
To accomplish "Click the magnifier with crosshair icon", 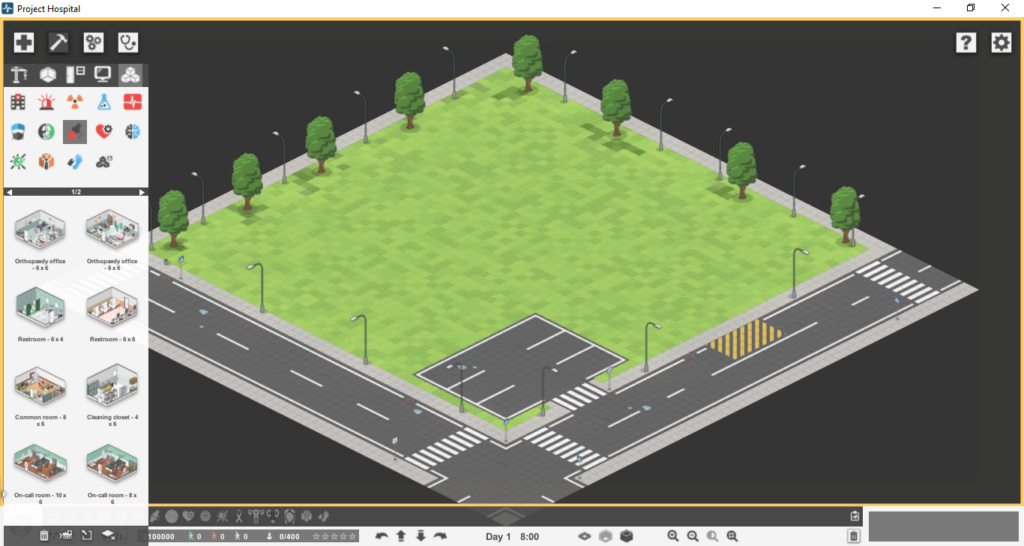I will [x=732, y=536].
